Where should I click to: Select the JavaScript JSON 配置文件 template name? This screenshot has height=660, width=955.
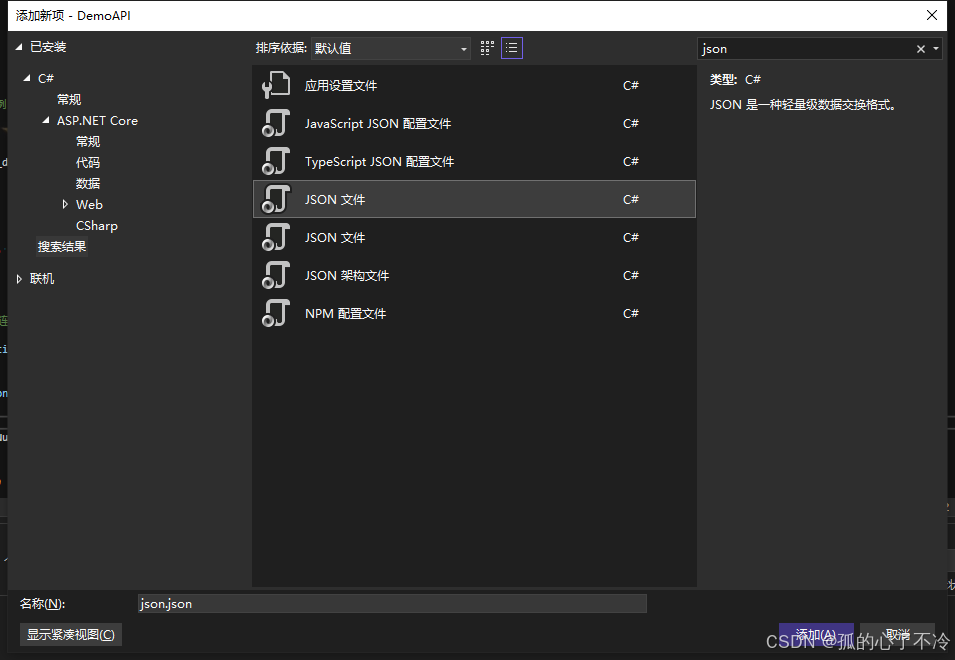[x=378, y=124]
